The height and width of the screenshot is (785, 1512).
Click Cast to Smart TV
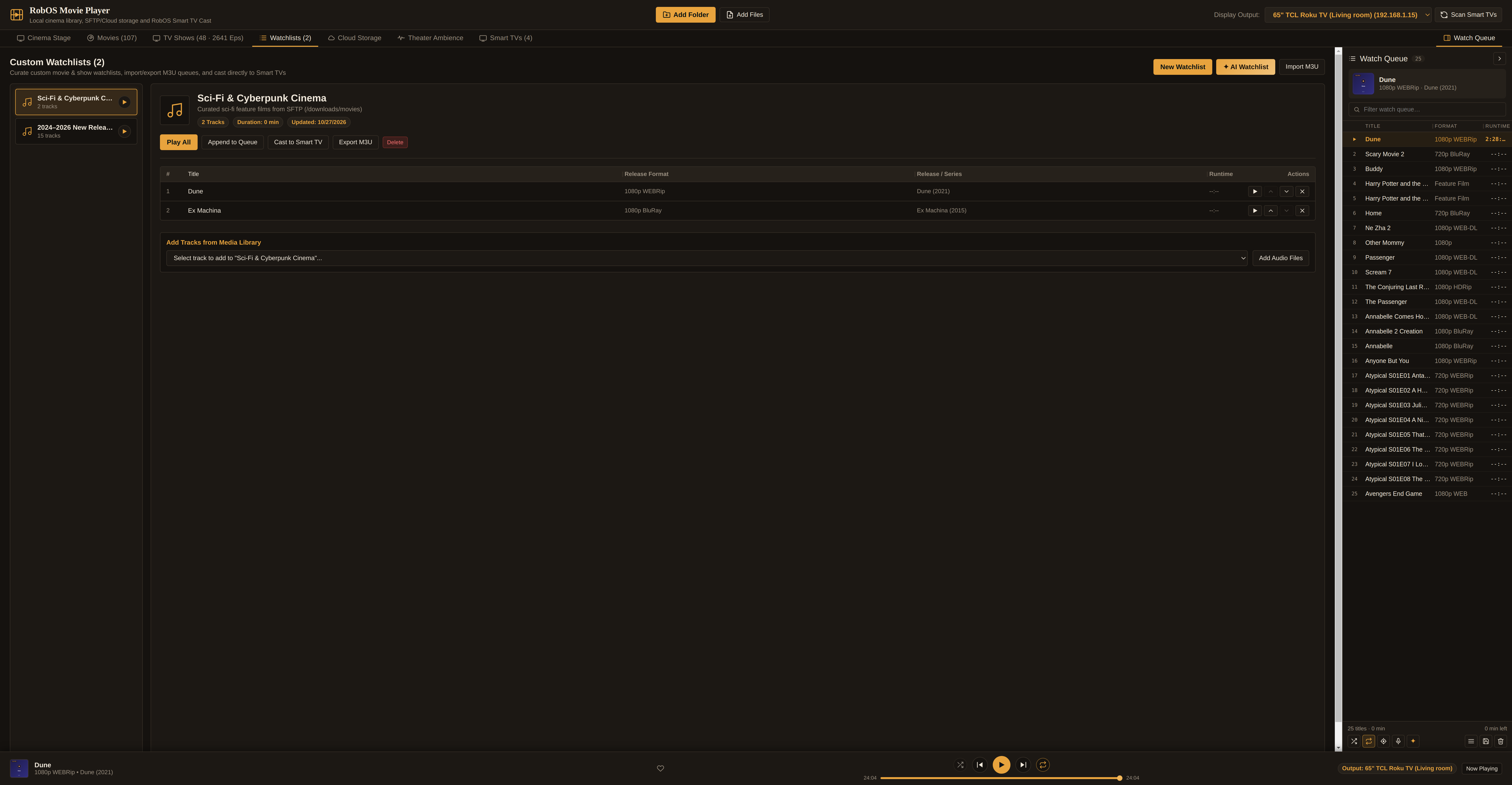pyautogui.click(x=298, y=142)
